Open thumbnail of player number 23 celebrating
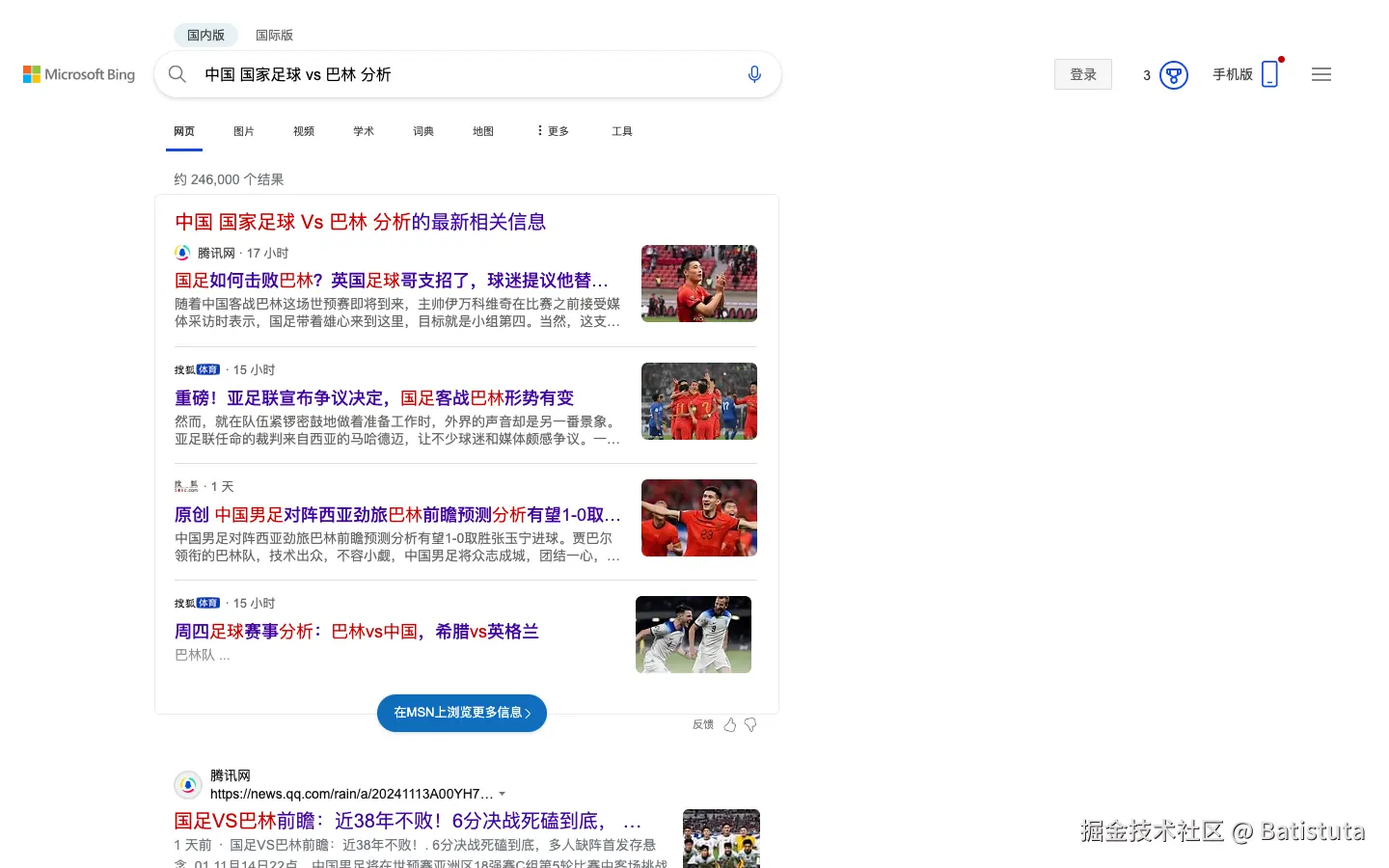The width and height of the screenshot is (1389, 868). [x=699, y=518]
